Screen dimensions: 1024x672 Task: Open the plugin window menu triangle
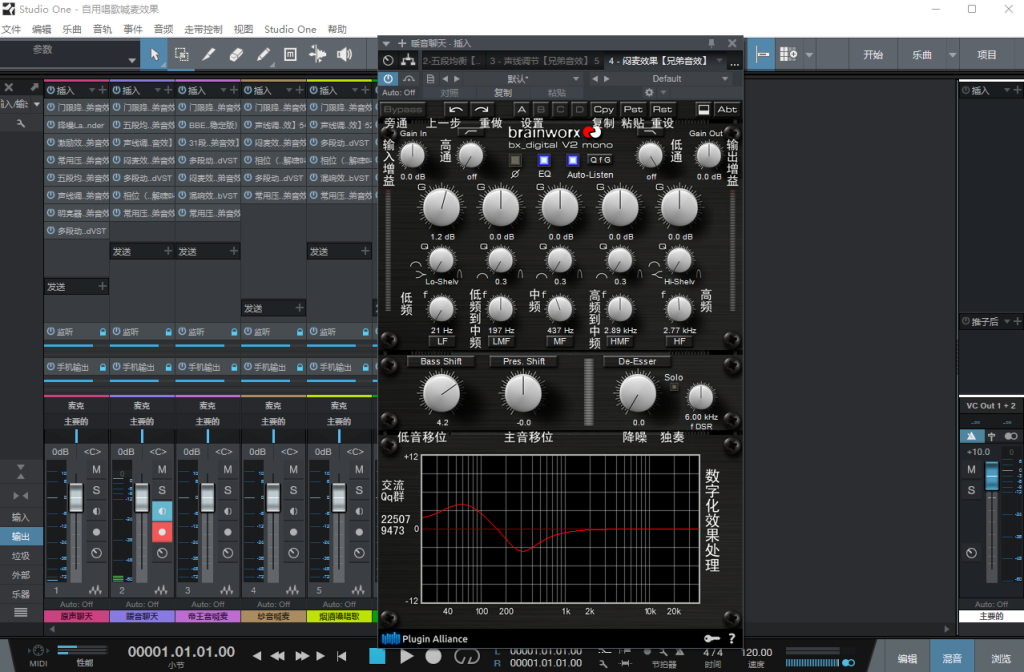coord(386,43)
